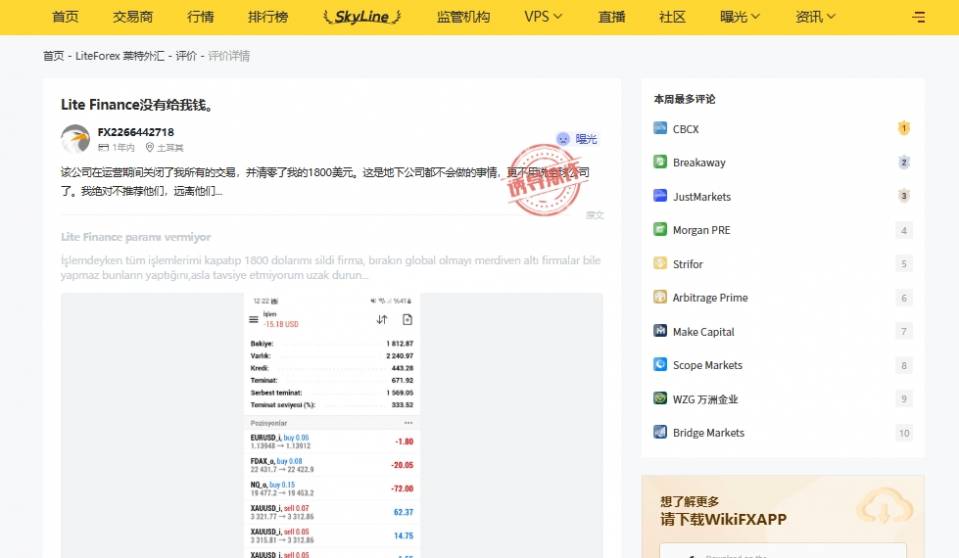Open the Strifor broker link
Image resolution: width=959 pixels, height=558 pixels.
[x=687, y=264]
